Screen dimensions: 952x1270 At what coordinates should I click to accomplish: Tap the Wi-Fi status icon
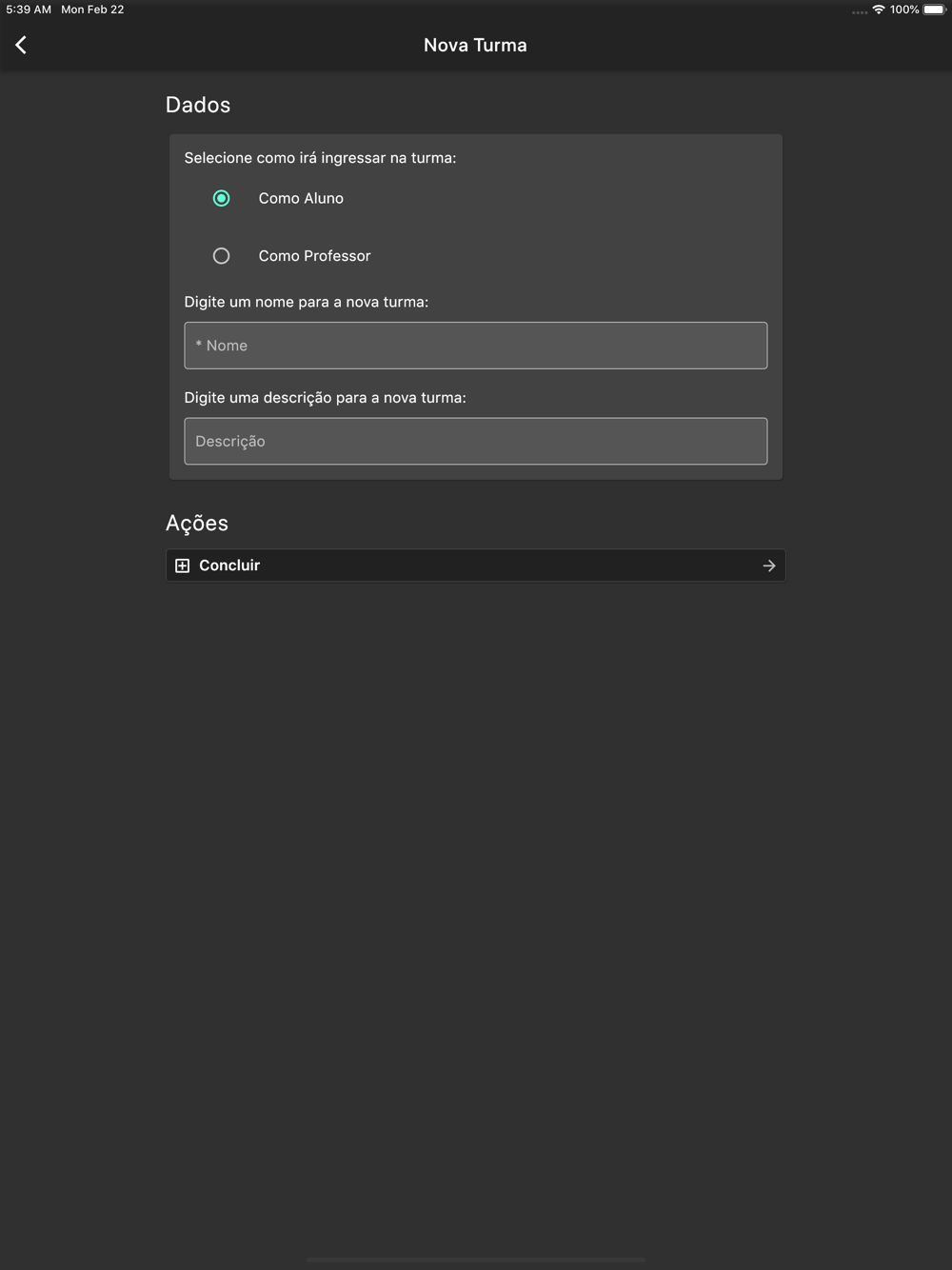click(x=879, y=10)
